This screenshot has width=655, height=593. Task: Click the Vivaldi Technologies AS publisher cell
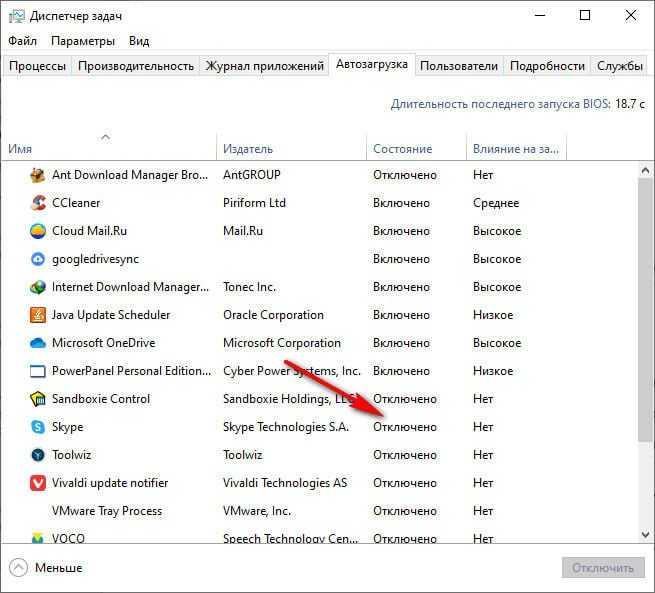point(285,483)
